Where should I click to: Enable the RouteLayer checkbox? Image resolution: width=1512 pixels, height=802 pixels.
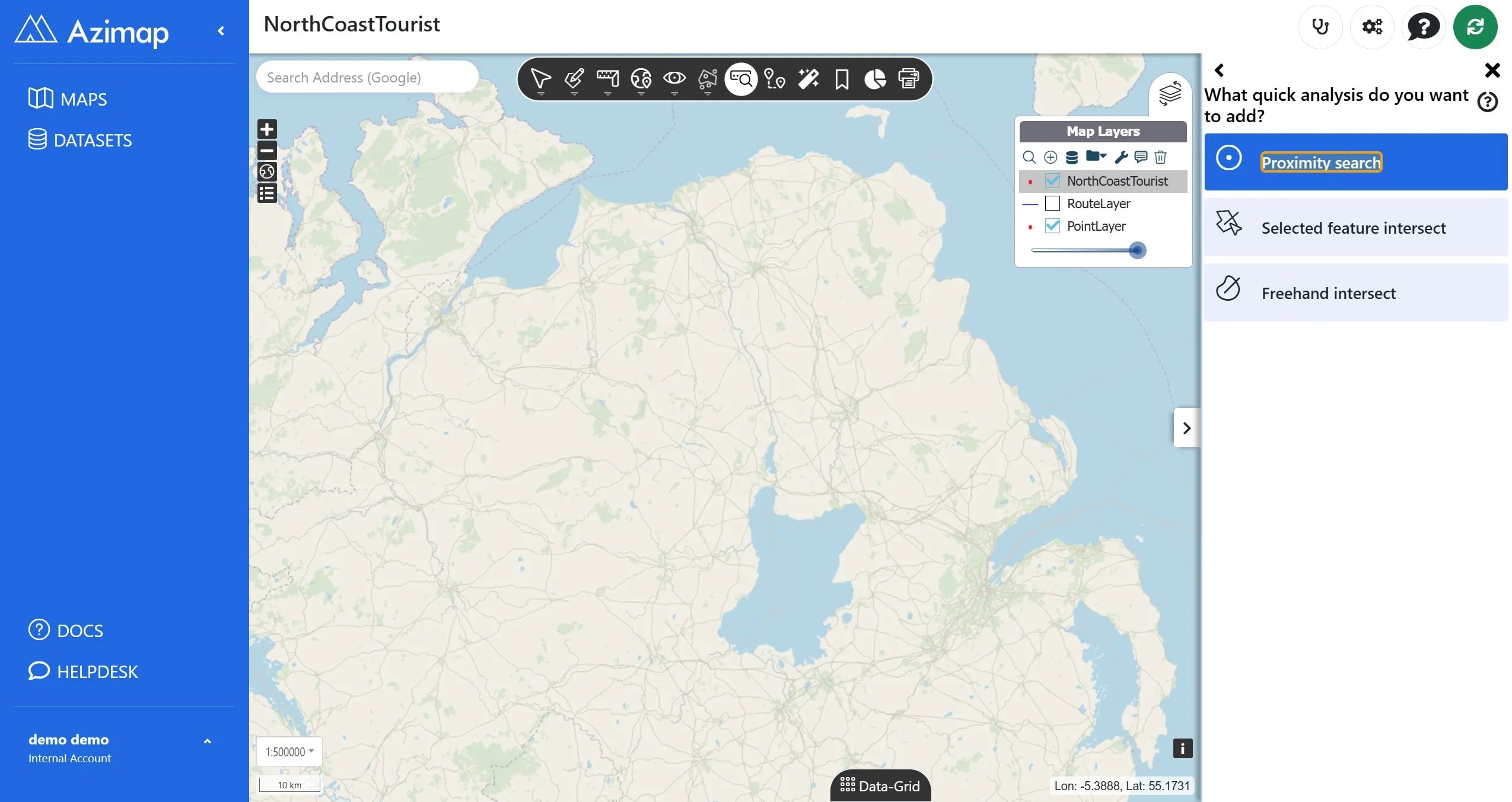pyautogui.click(x=1052, y=203)
